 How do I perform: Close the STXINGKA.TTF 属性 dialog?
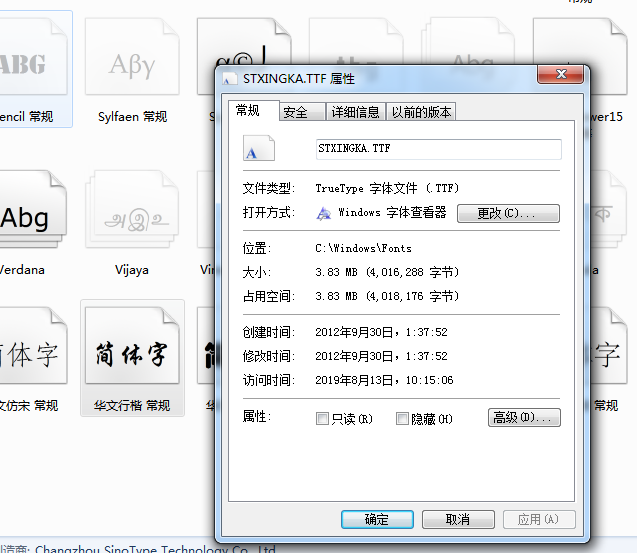tap(561, 74)
